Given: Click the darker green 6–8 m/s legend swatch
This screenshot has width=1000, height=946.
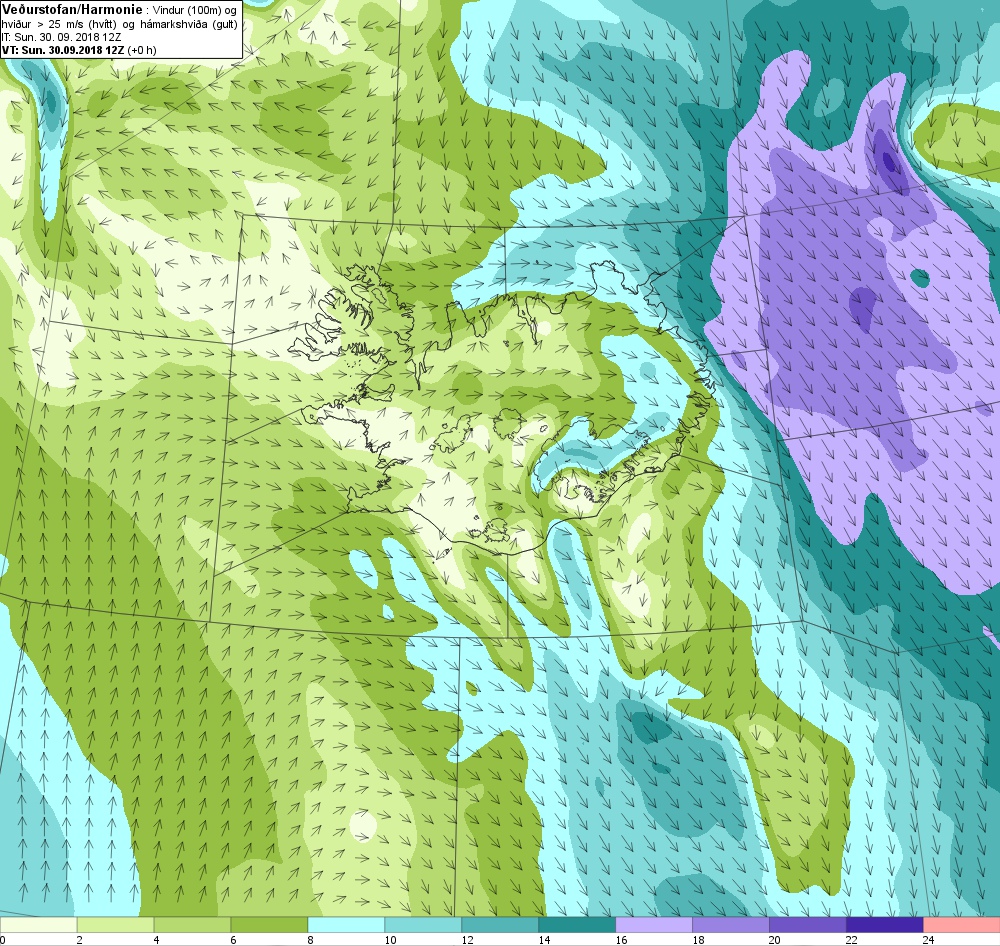Looking at the screenshot, I should [x=269, y=925].
